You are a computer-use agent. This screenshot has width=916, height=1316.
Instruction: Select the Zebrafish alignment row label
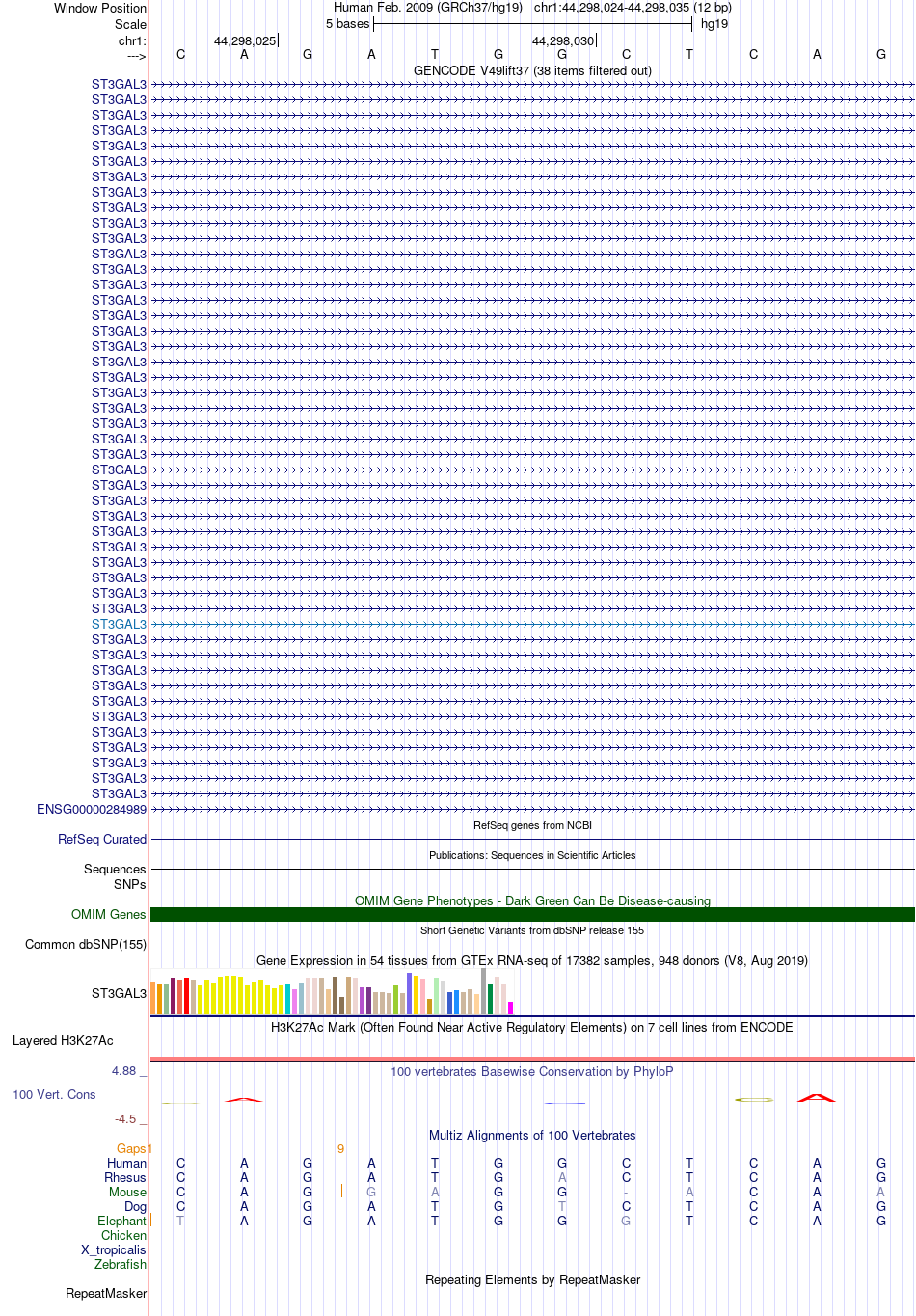click(x=121, y=1264)
